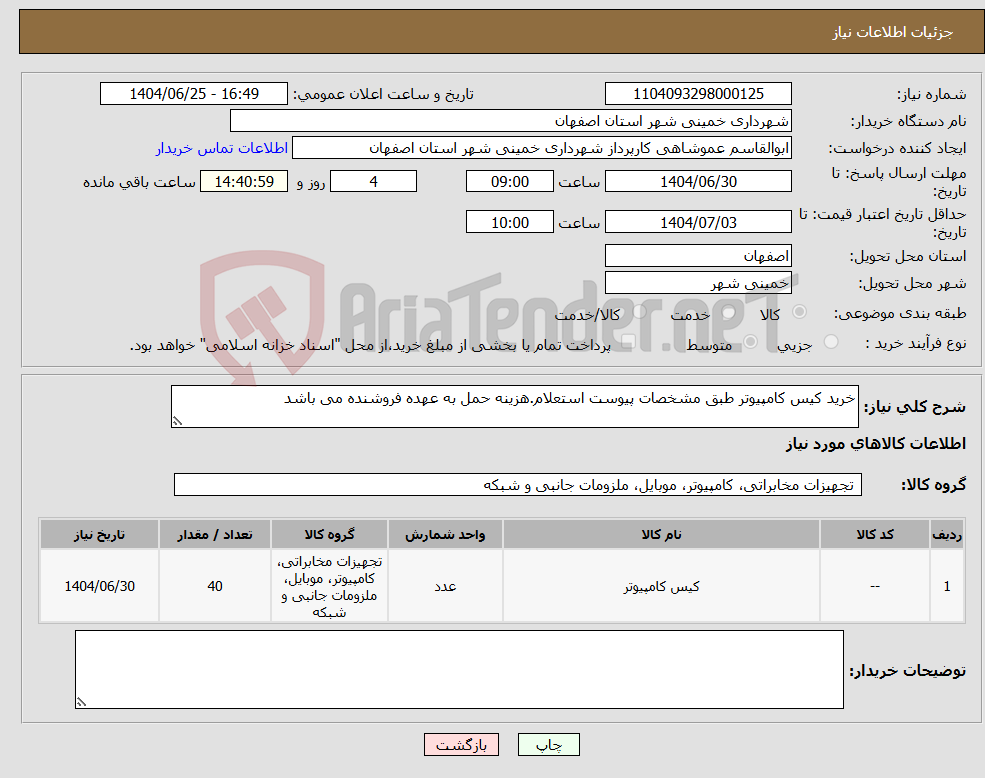Select "متوسط" purchase process option
Image resolution: width=985 pixels, height=778 pixels.
point(749,340)
